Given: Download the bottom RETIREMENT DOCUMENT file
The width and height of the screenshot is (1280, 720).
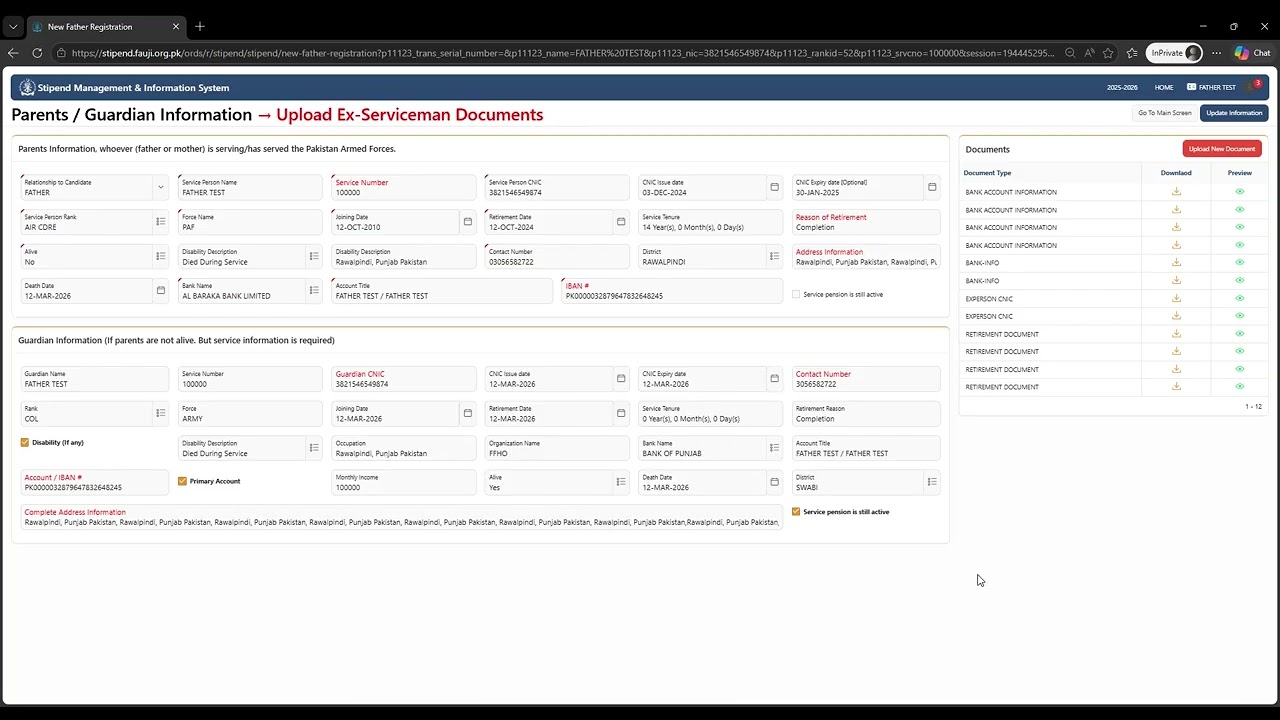Looking at the screenshot, I should point(1176,386).
